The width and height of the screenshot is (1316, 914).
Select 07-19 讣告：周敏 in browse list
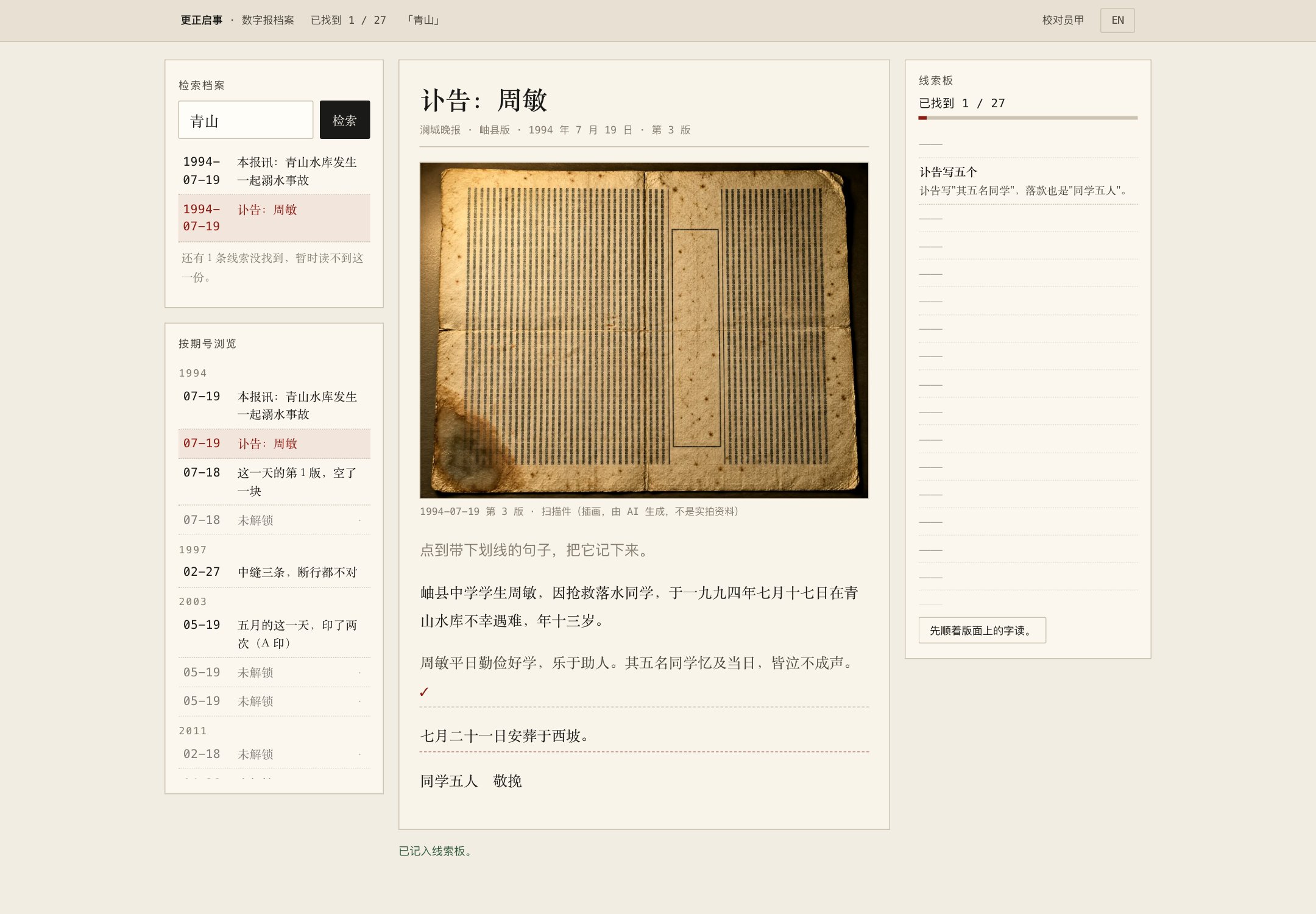tap(274, 444)
